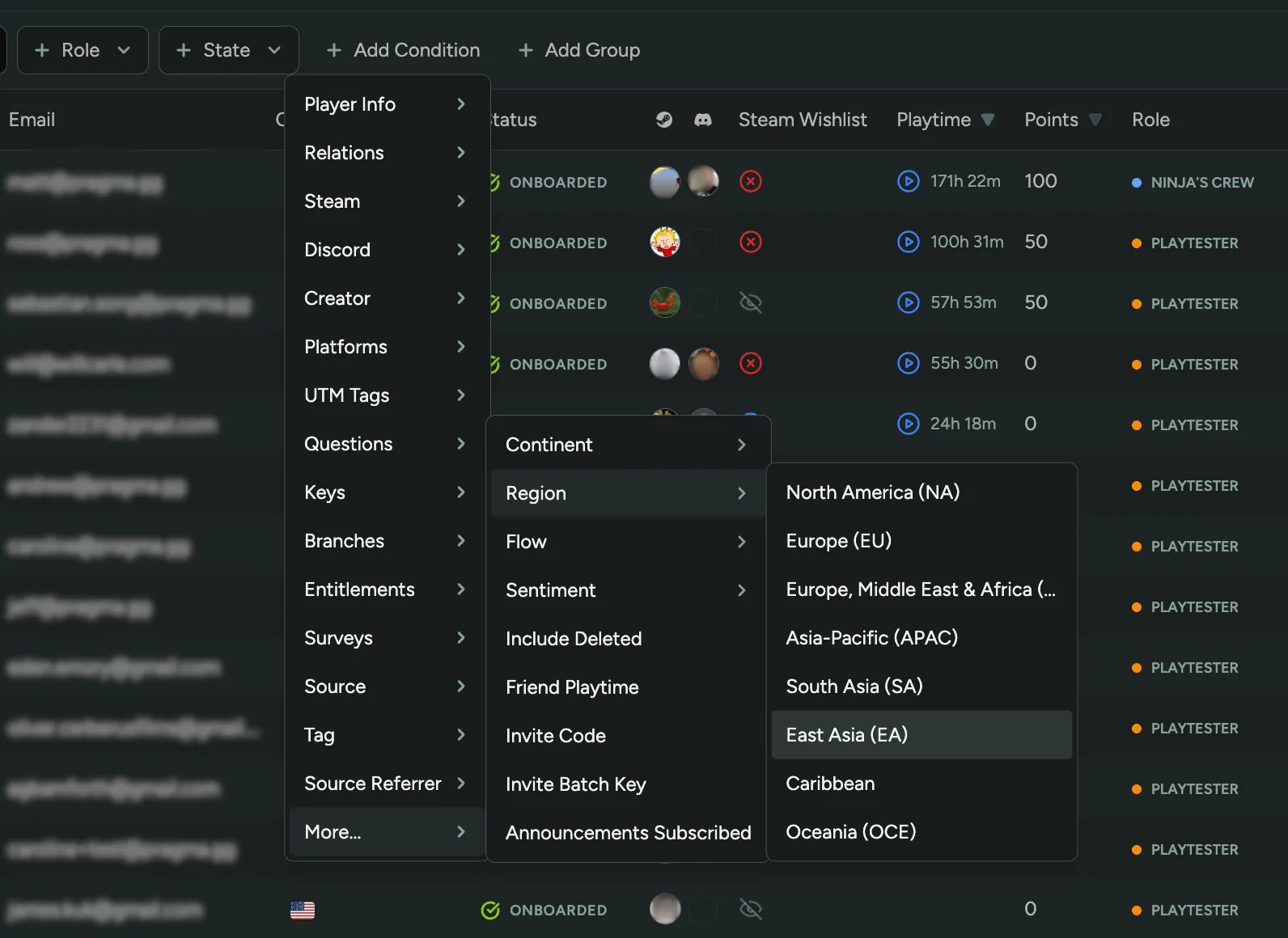Choose the Include Deleted menu option

(574, 639)
